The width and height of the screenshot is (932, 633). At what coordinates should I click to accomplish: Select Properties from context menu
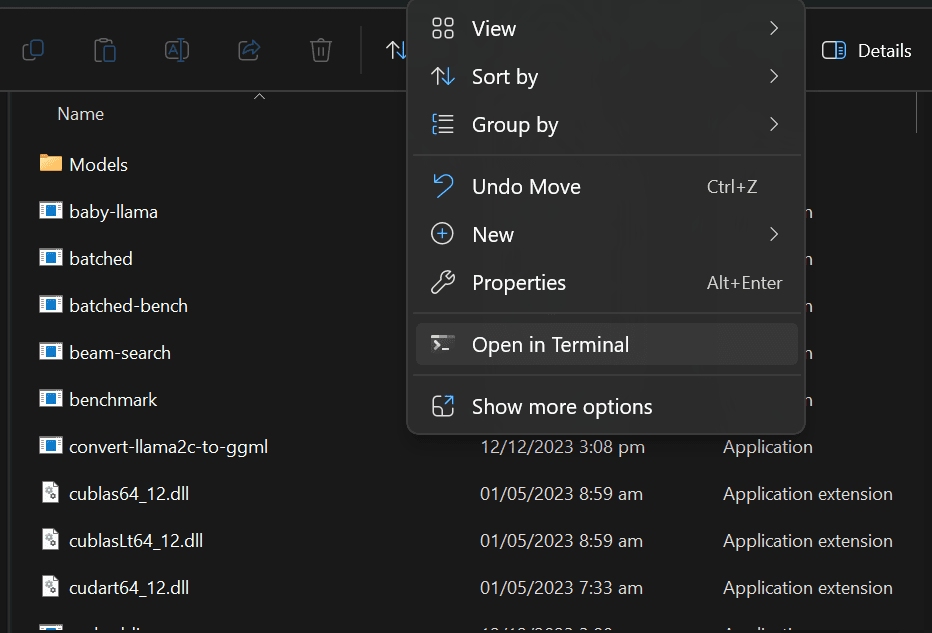[606, 283]
